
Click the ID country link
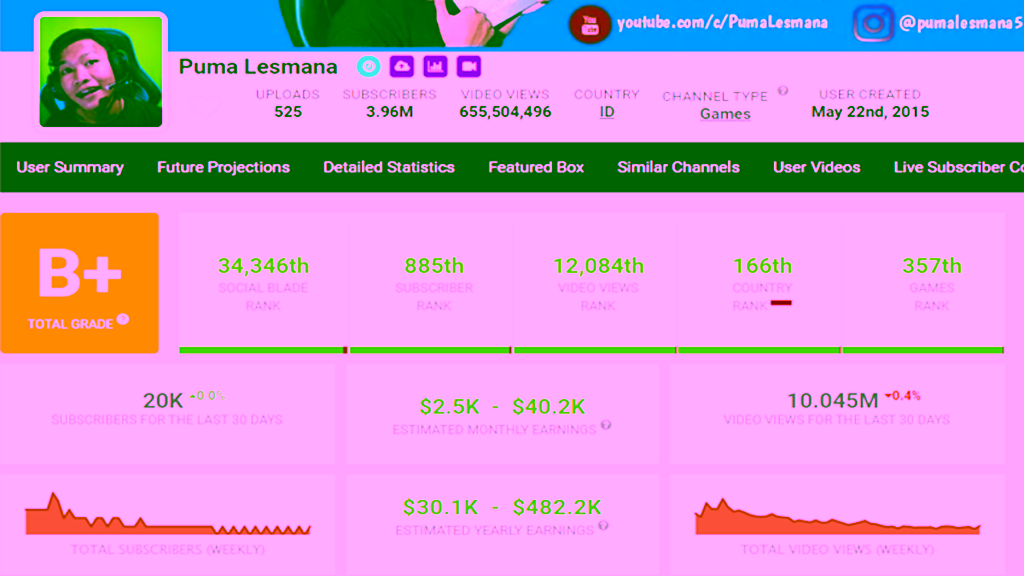click(607, 113)
